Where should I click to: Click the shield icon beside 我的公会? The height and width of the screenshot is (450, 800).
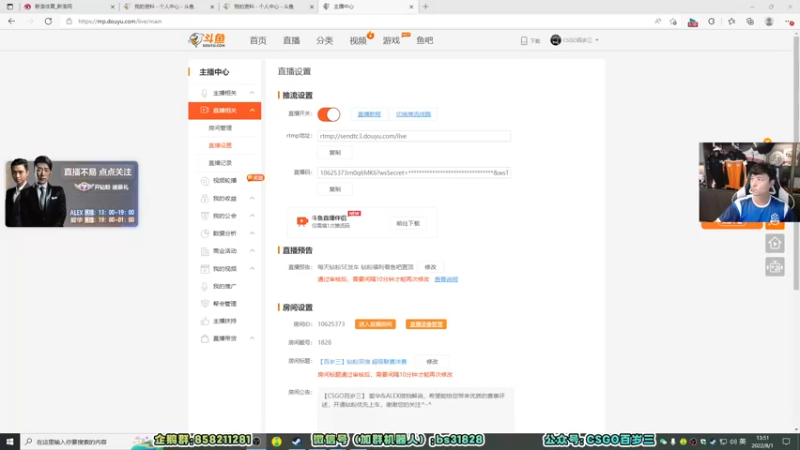(x=204, y=216)
